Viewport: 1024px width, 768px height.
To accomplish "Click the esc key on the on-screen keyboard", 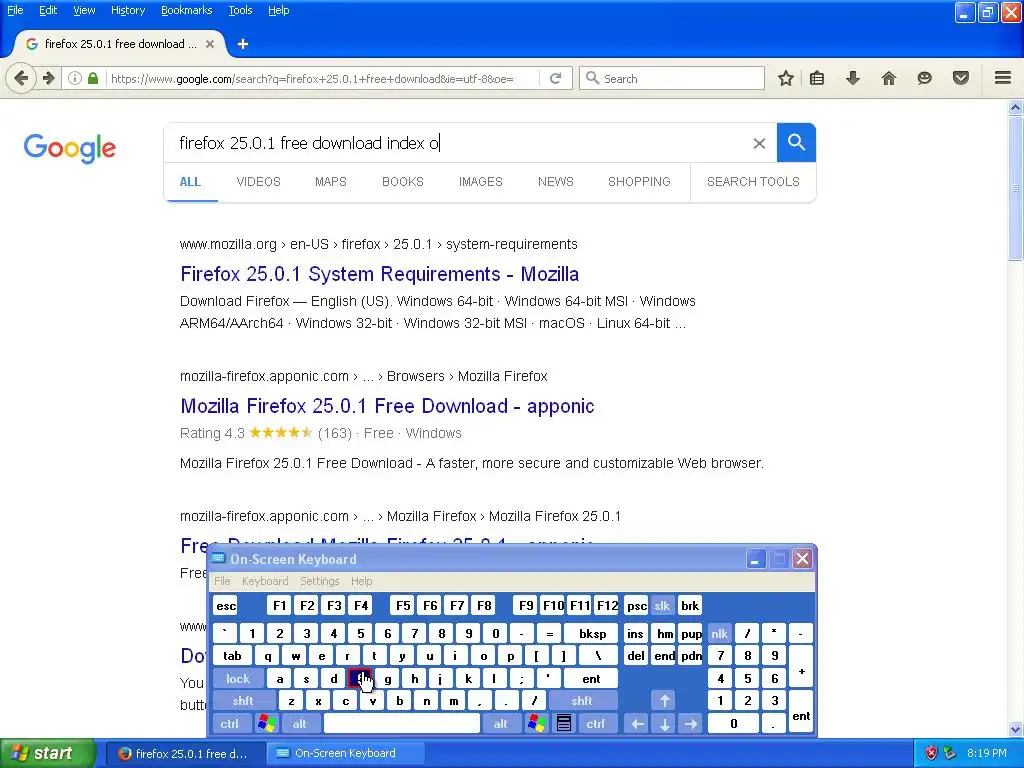I will tap(226, 605).
